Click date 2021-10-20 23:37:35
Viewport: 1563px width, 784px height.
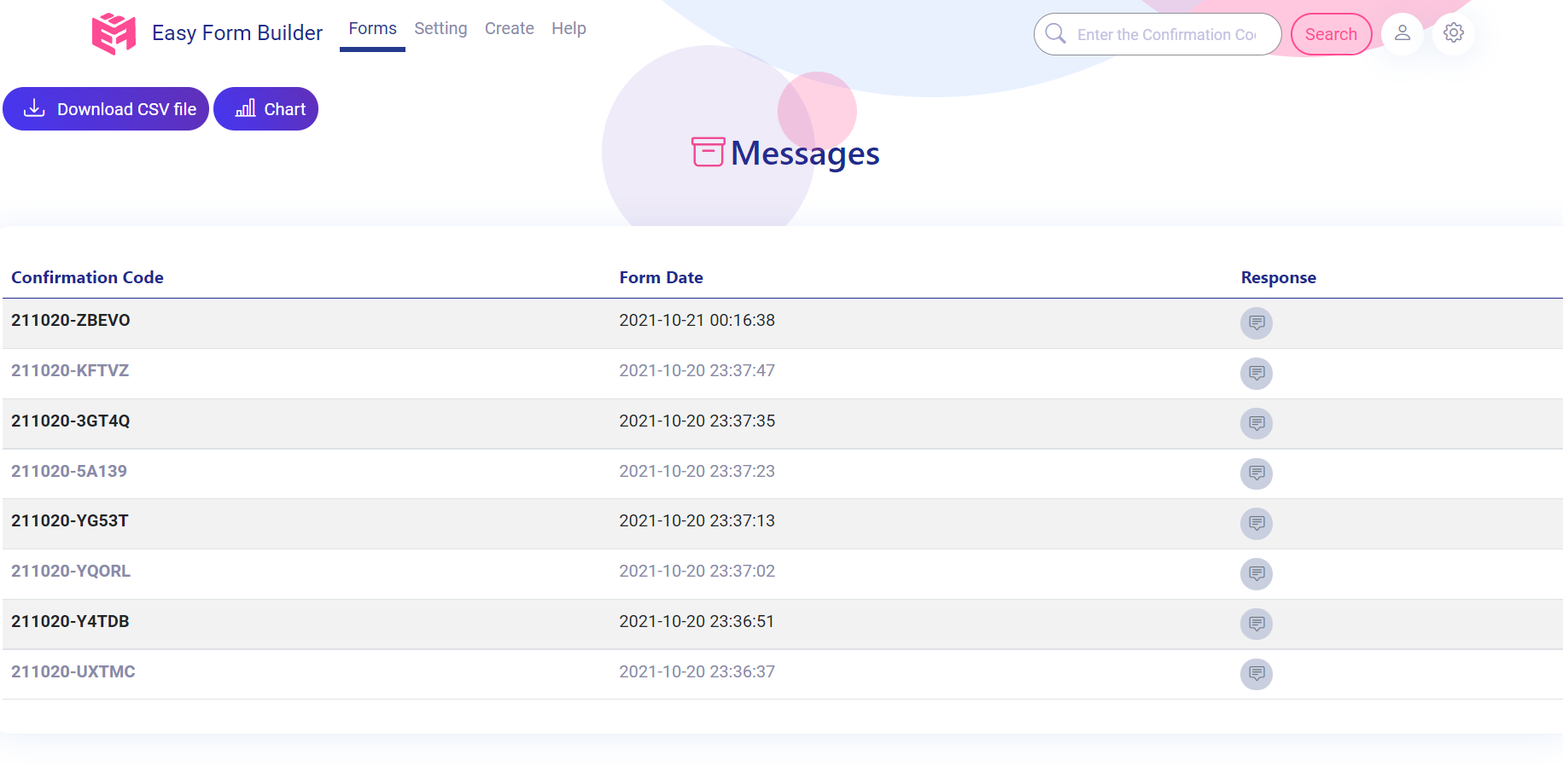(697, 421)
